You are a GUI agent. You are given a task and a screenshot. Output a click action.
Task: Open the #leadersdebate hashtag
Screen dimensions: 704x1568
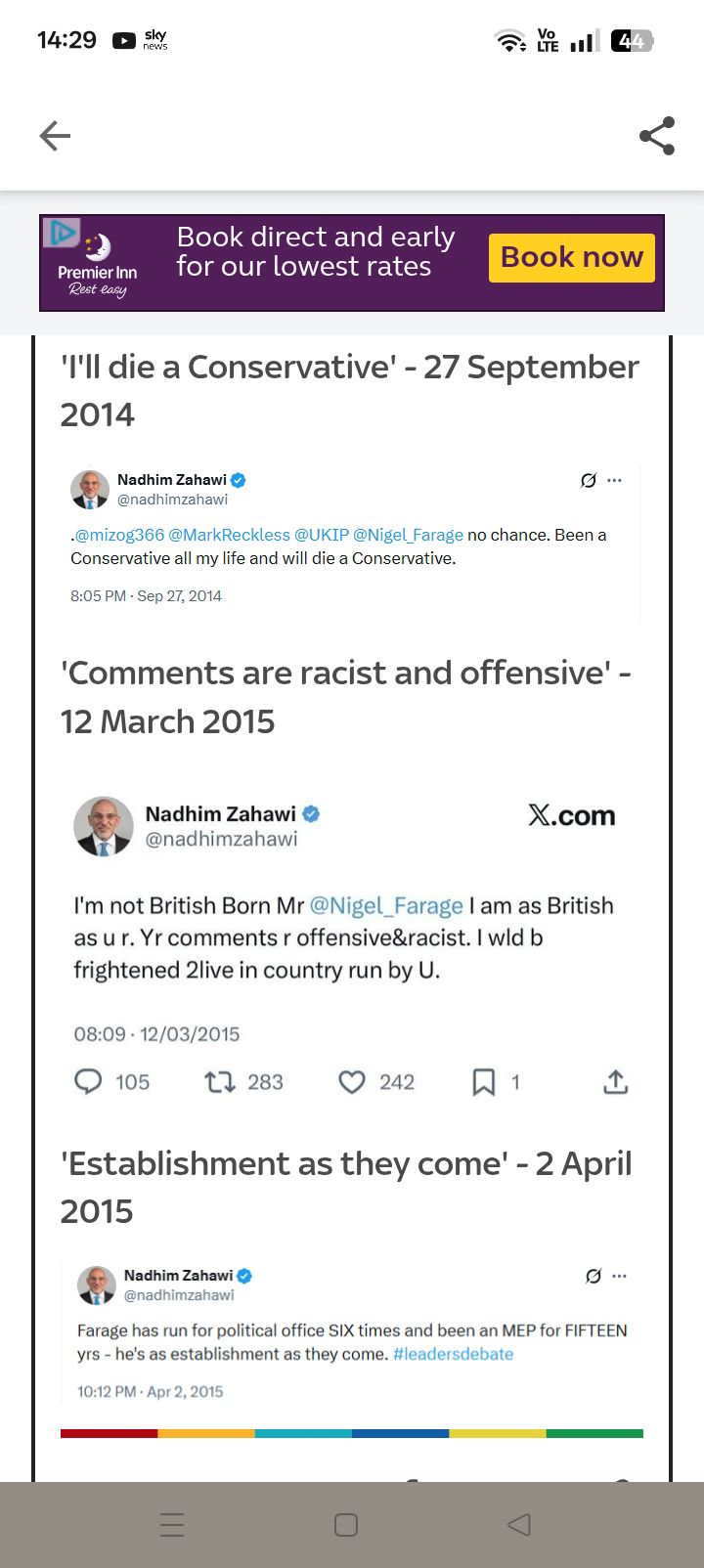pyautogui.click(x=453, y=1354)
